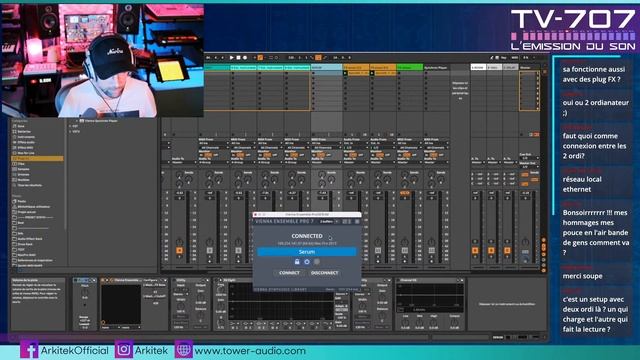The height and width of the screenshot is (360, 640).
Task: Stop playback with the transport Stop button
Action: pyautogui.click(x=238, y=58)
